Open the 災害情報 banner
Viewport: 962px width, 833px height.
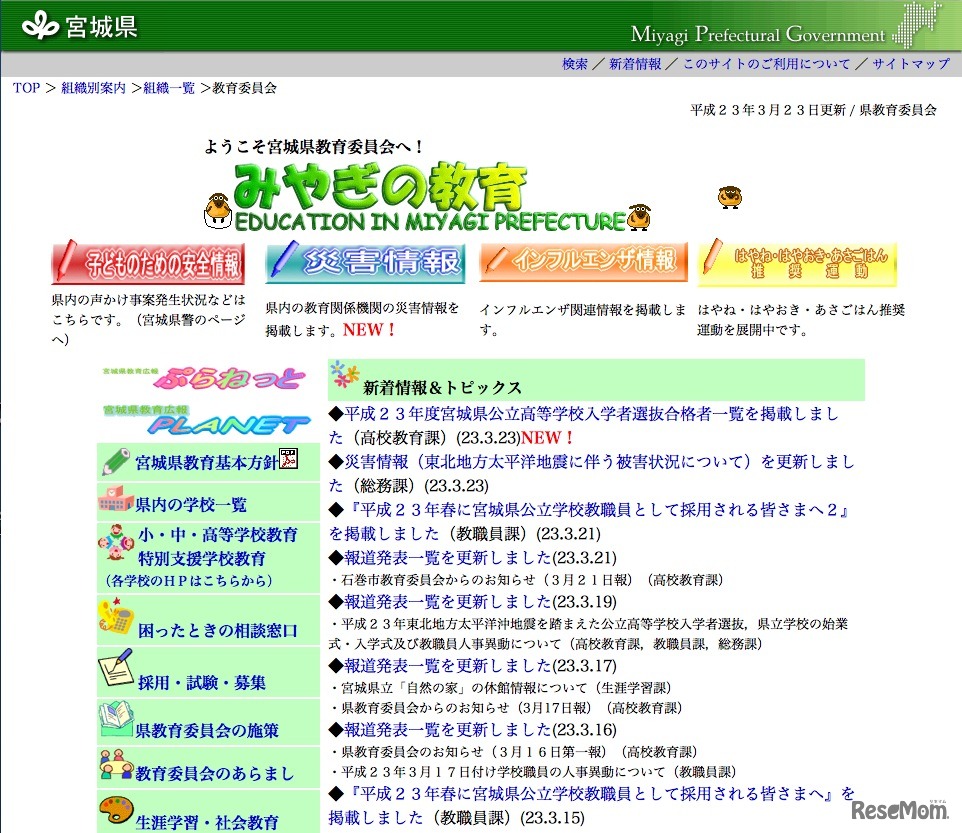pyautogui.click(x=364, y=261)
